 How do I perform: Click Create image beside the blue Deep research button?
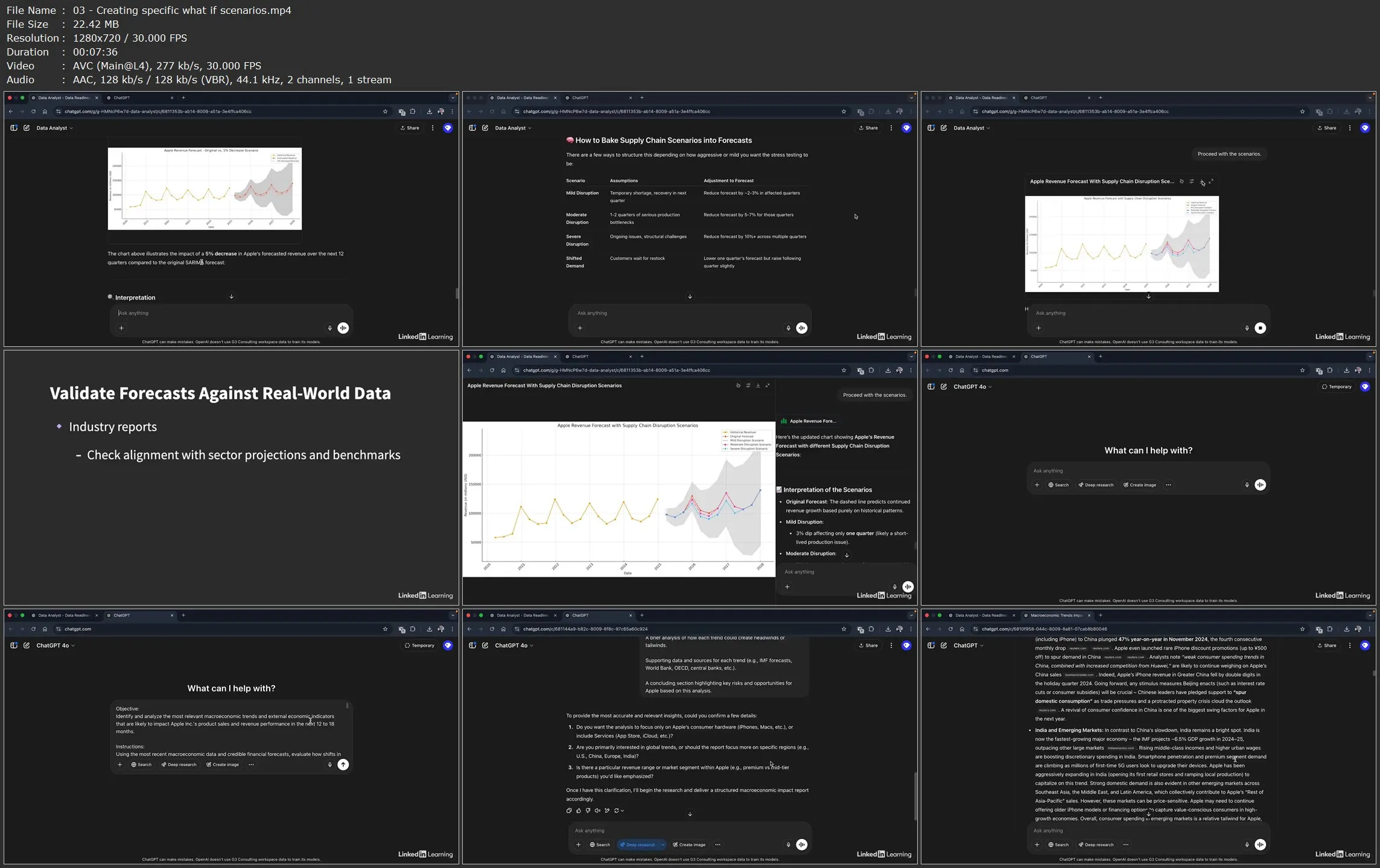(x=689, y=844)
